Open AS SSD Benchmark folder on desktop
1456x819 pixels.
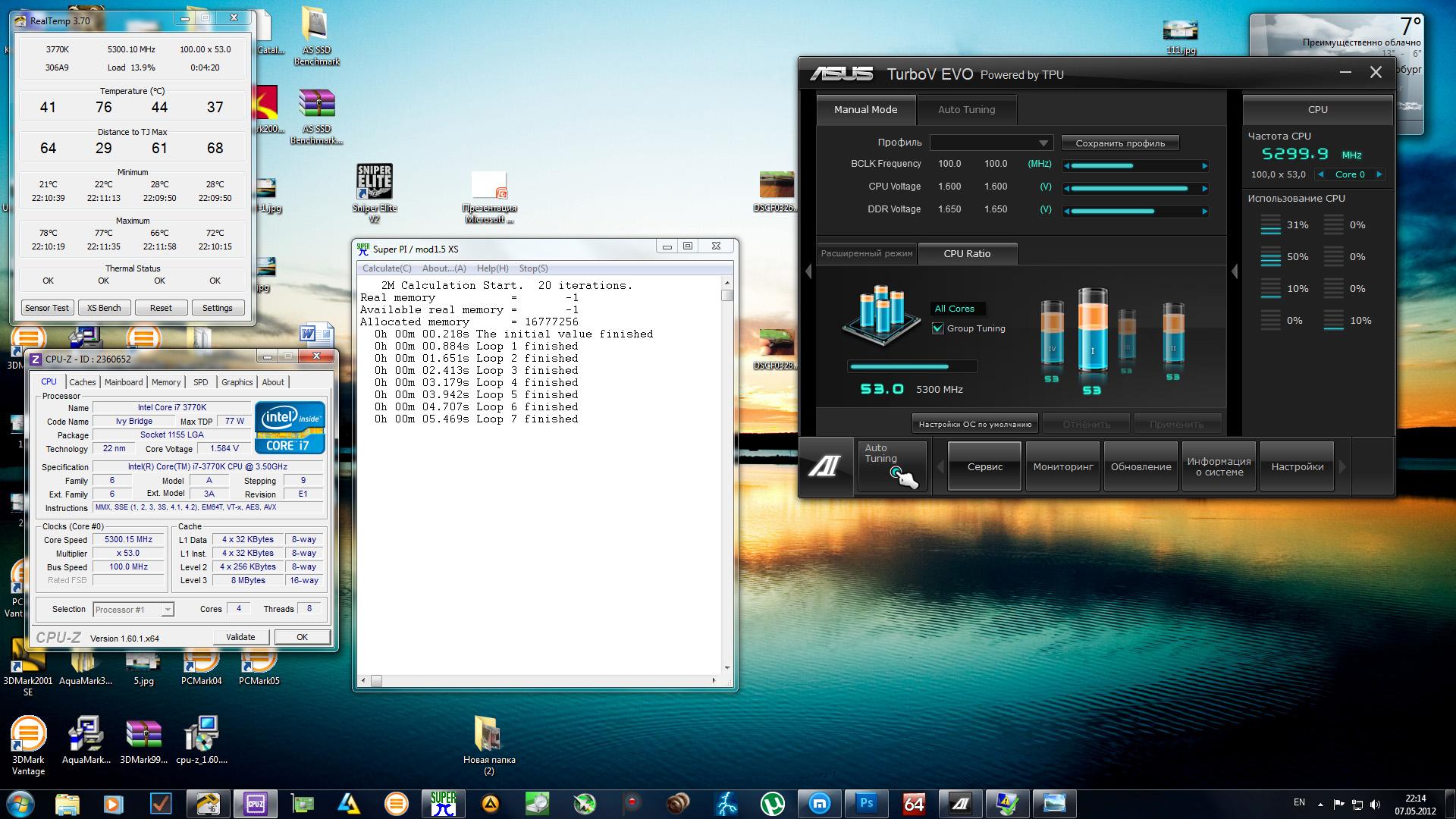tap(316, 36)
